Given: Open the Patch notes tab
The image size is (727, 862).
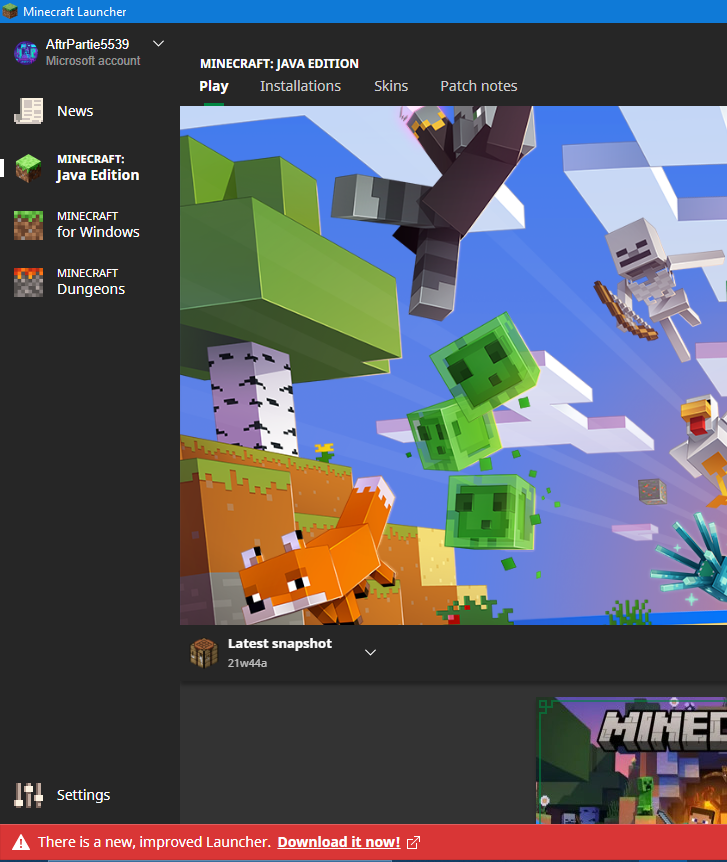Looking at the screenshot, I should click(478, 86).
